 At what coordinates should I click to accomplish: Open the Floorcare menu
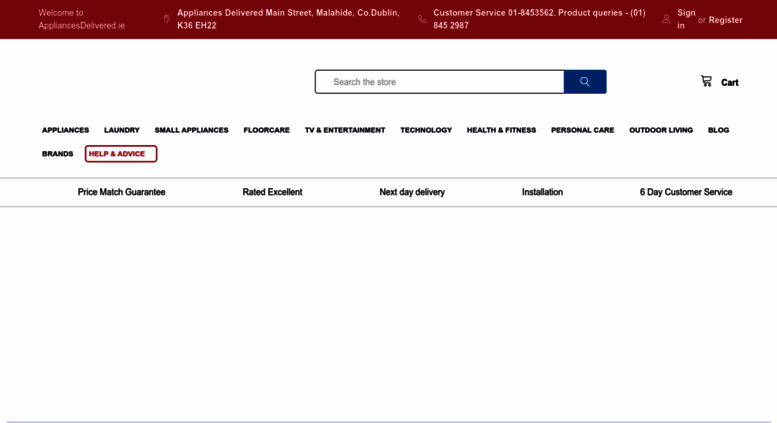267,130
